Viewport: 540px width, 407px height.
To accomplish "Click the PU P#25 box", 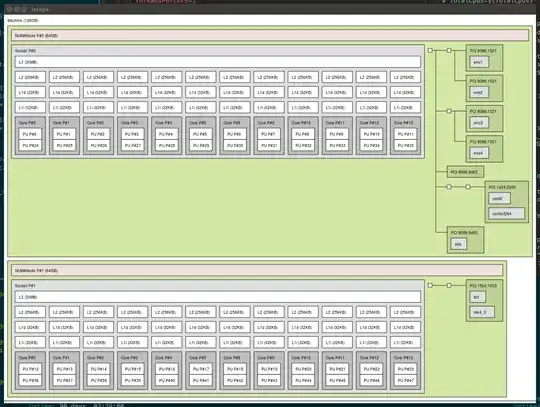I will (x=64, y=145).
